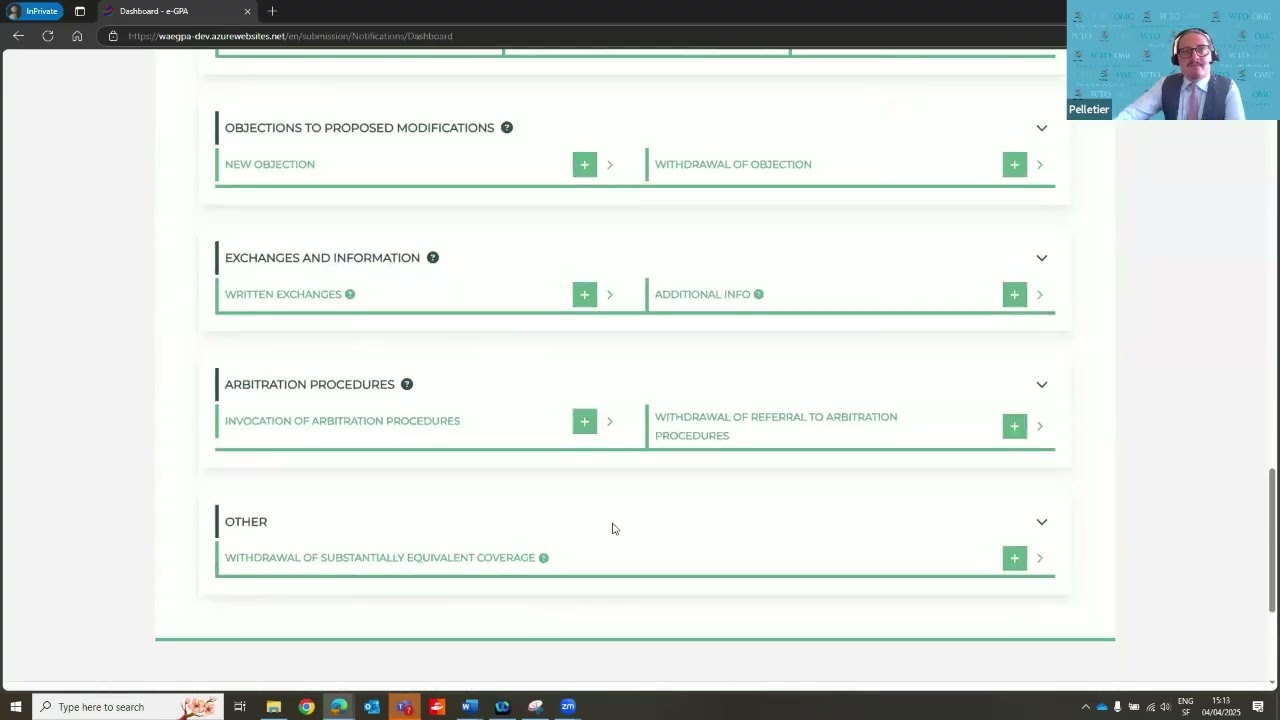Open Google Chrome from the taskbar
The height and width of the screenshot is (720, 1280).
point(306,707)
